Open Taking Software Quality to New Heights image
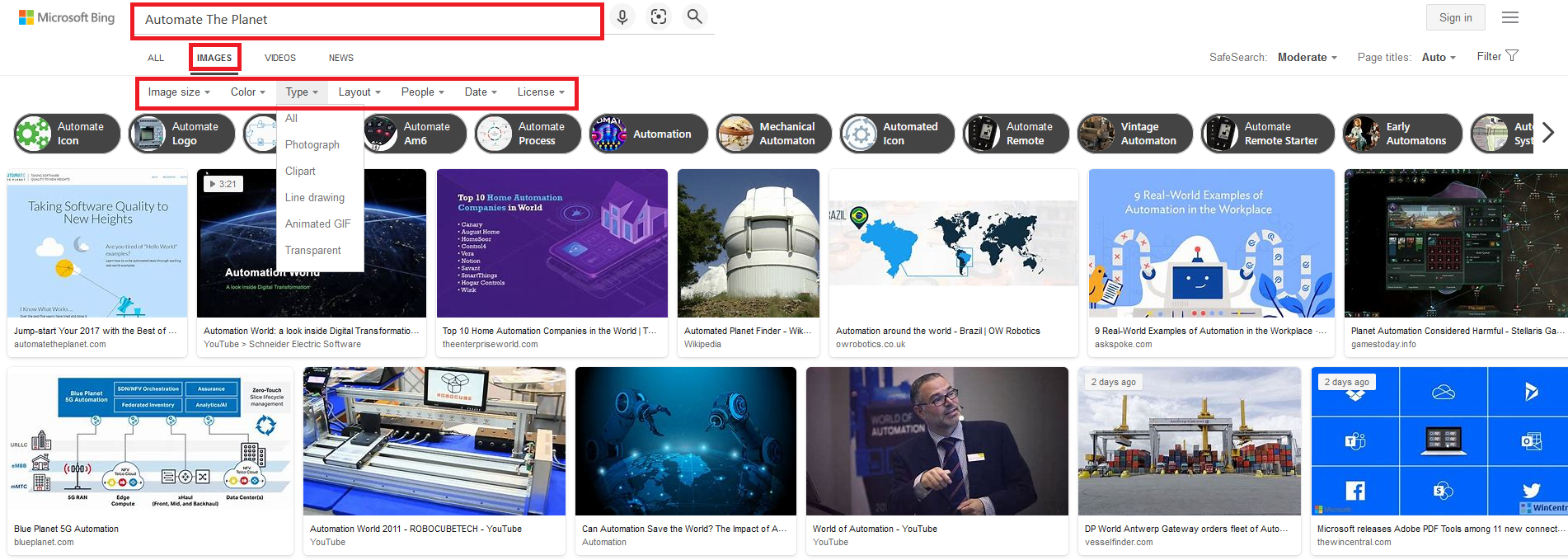This screenshot has width=1568, height=560. coord(97,243)
